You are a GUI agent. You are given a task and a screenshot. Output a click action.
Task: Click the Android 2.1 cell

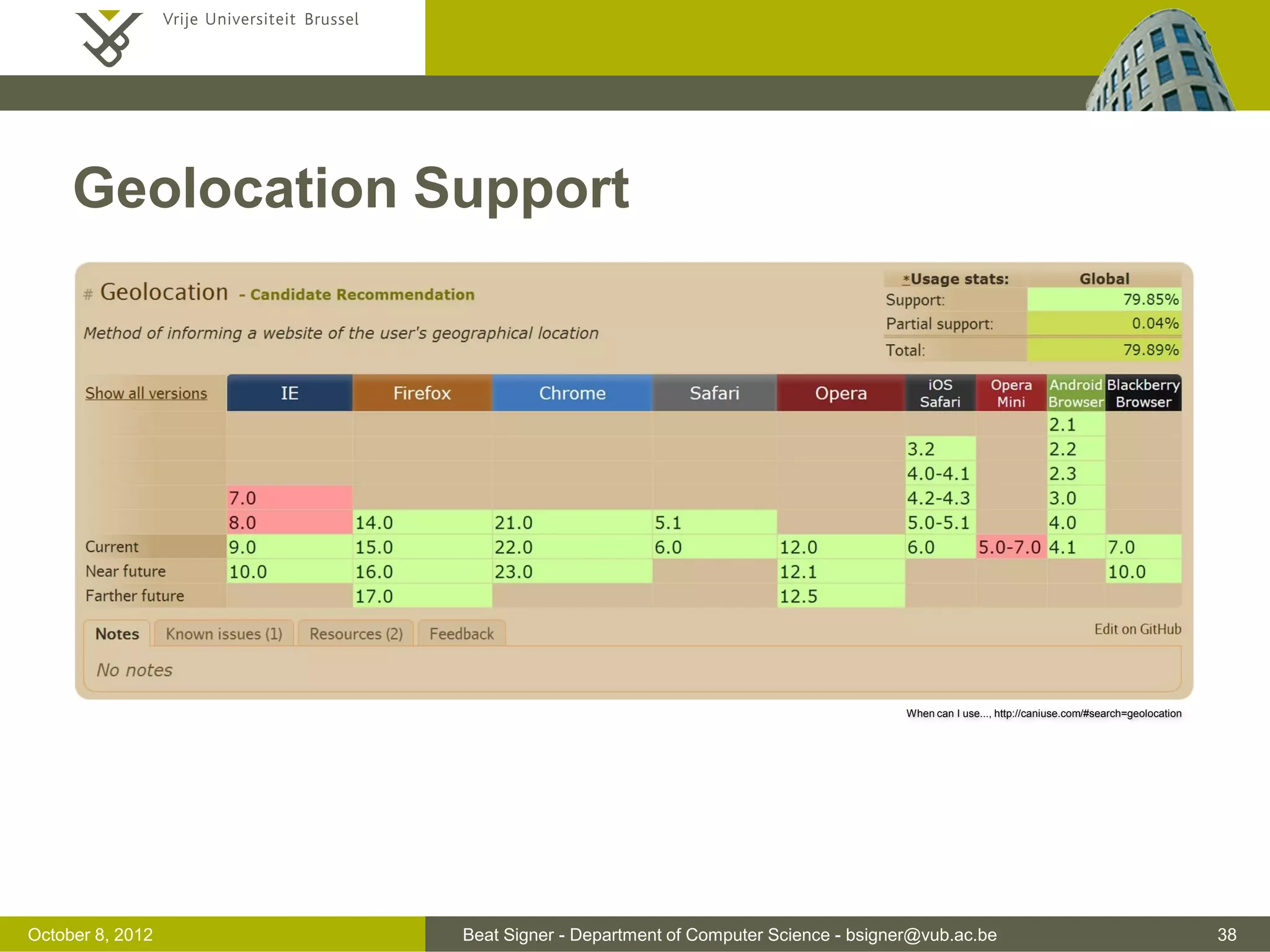[x=1076, y=425]
